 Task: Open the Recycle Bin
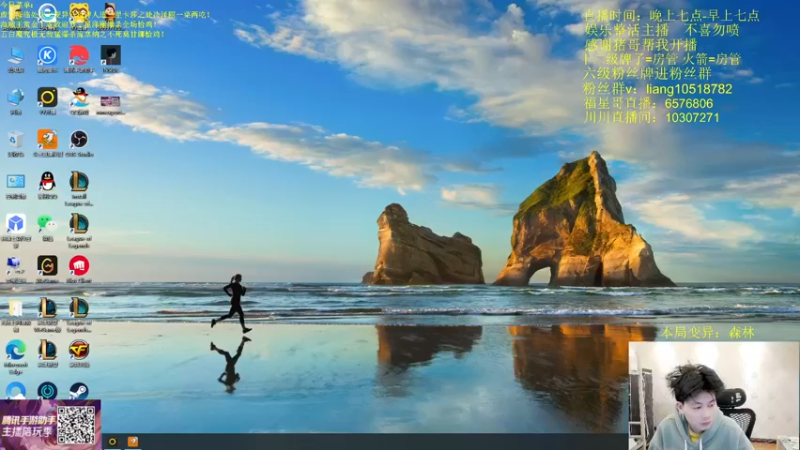pos(15,140)
